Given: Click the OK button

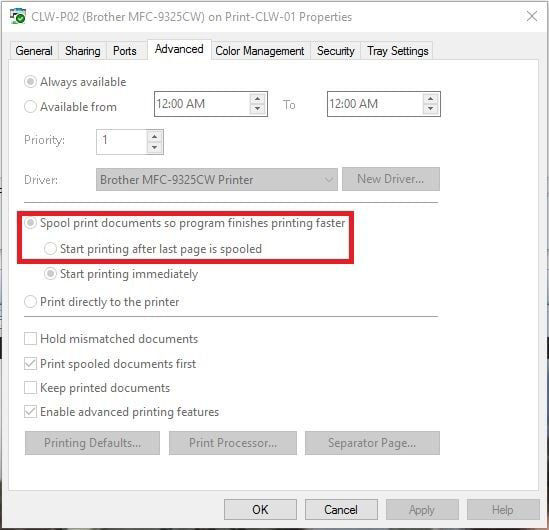Looking at the screenshot, I should tap(260, 509).
